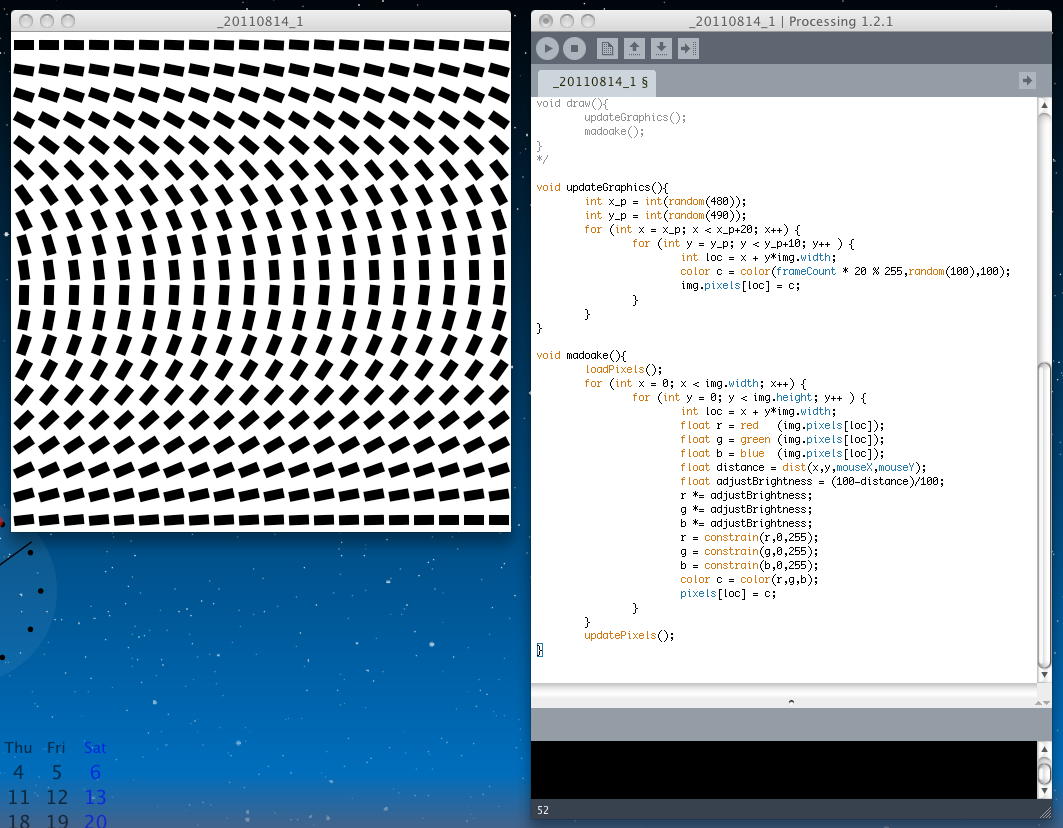Click the commented 'void draw(){' line

[572, 104]
